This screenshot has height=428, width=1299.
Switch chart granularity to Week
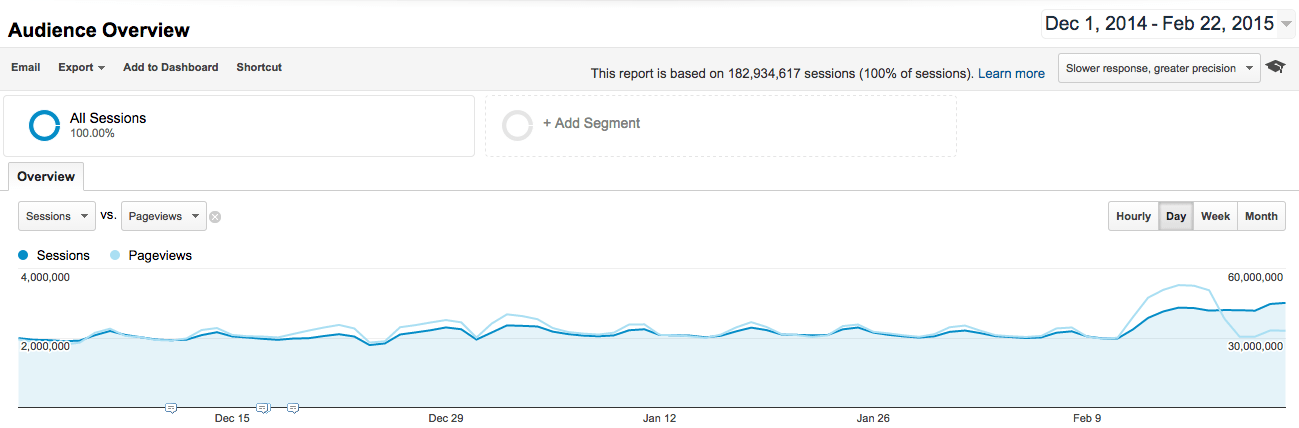point(1215,216)
